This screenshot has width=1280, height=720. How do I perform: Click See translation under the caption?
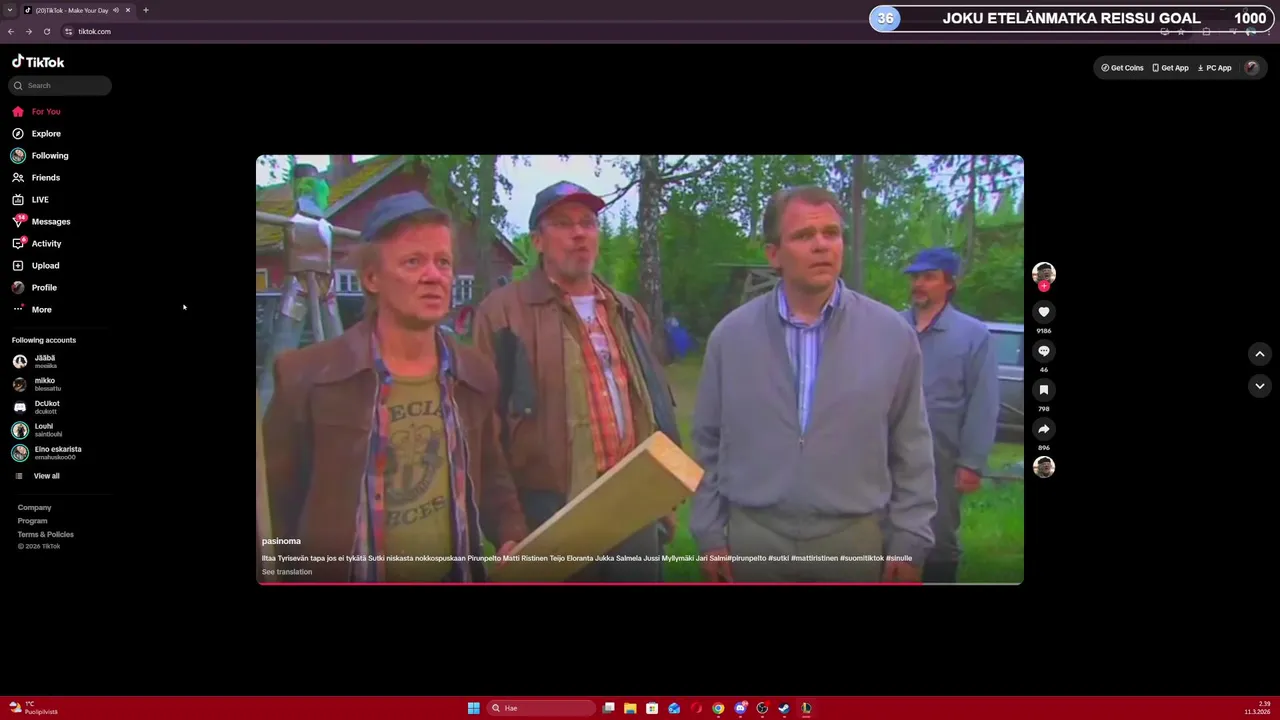click(287, 572)
